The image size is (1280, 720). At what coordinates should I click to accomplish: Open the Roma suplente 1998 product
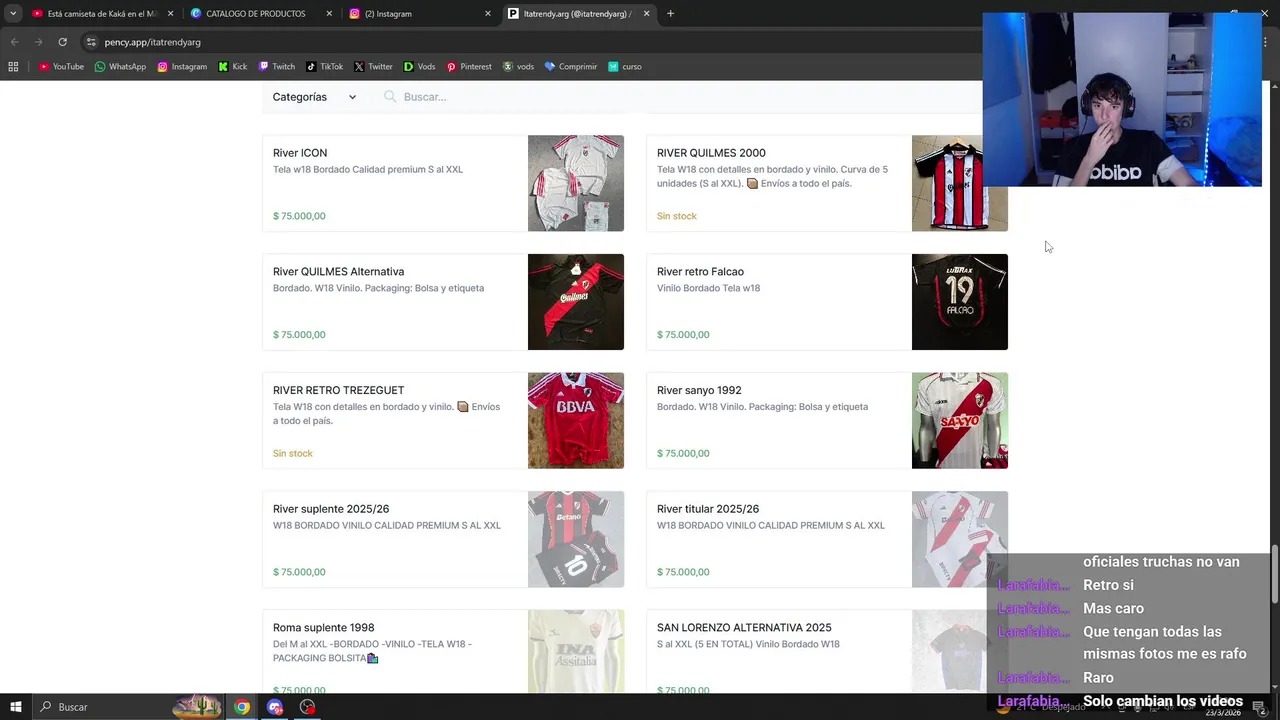click(443, 652)
